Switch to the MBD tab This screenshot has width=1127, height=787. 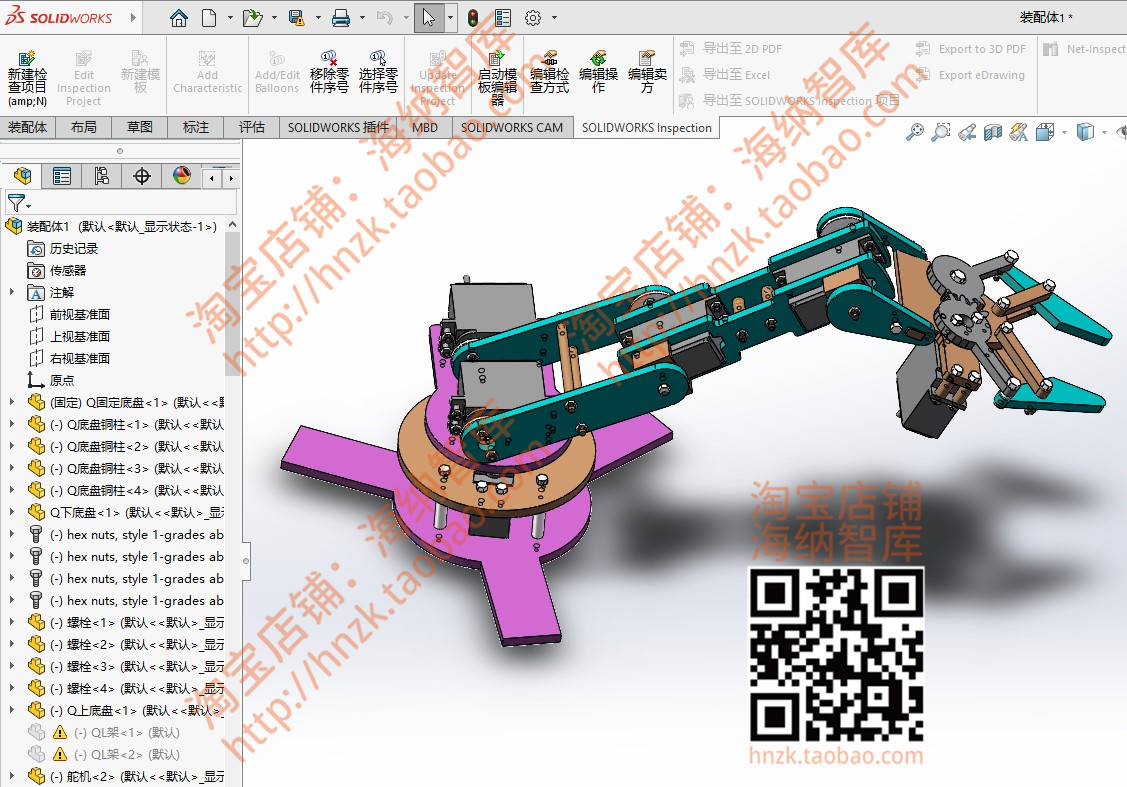[x=425, y=127]
